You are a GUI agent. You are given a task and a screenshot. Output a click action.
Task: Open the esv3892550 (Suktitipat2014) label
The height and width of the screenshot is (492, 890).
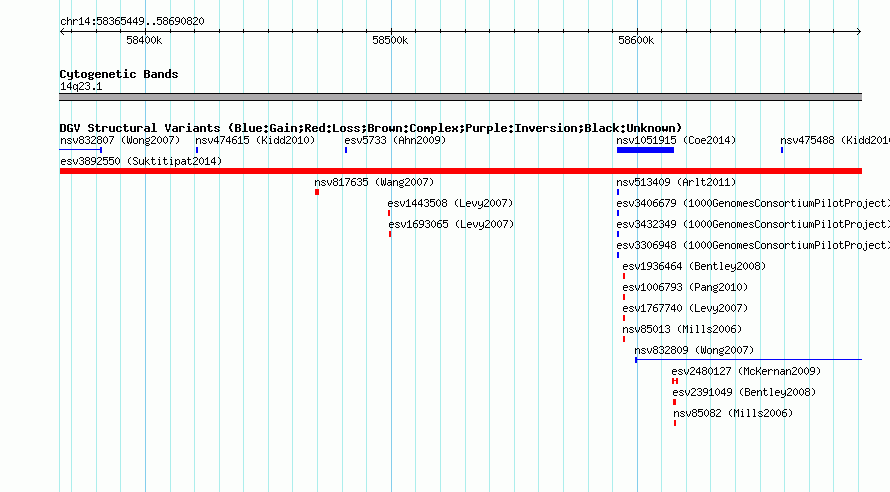(x=141, y=161)
